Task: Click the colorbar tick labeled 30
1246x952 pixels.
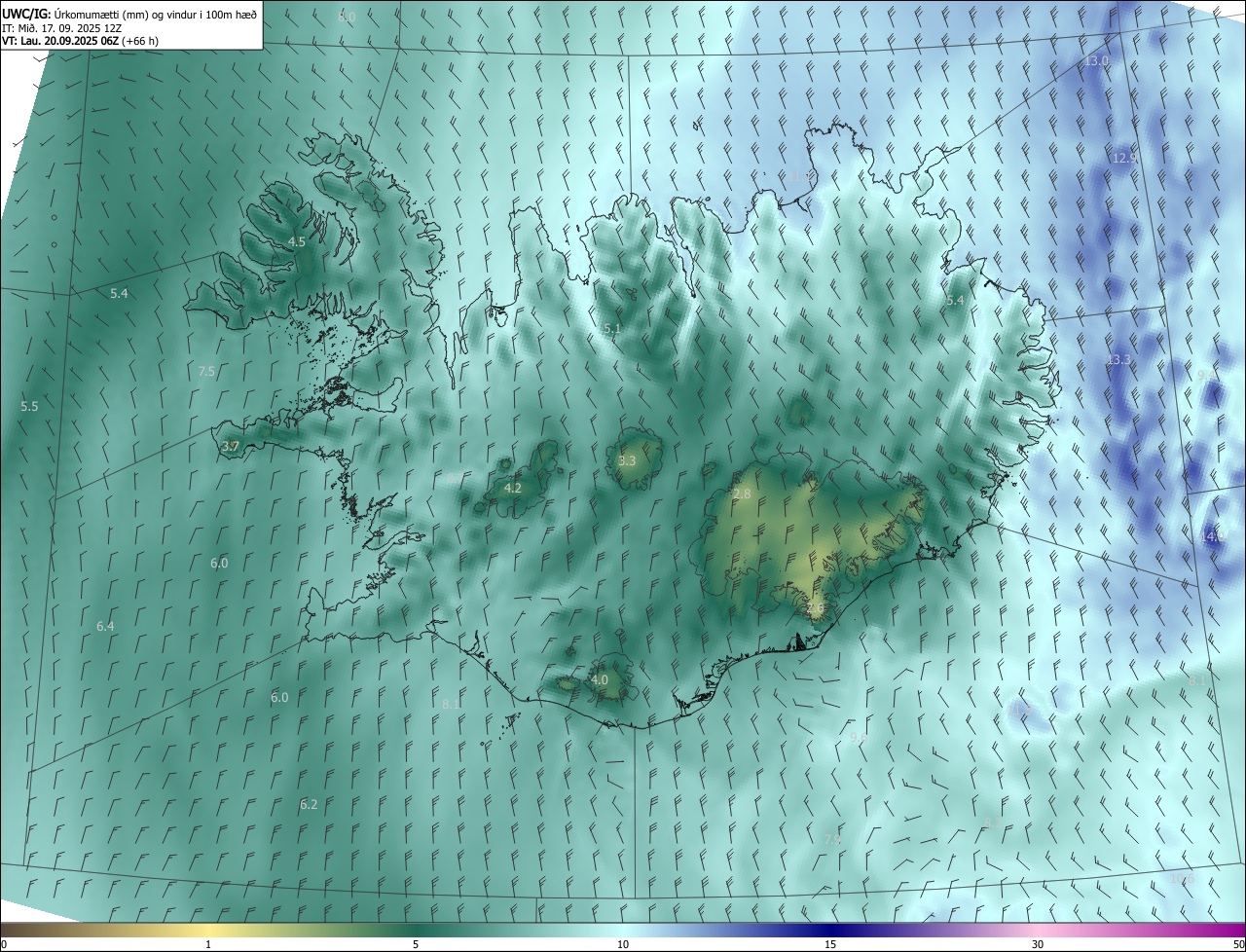Action: [1038, 944]
